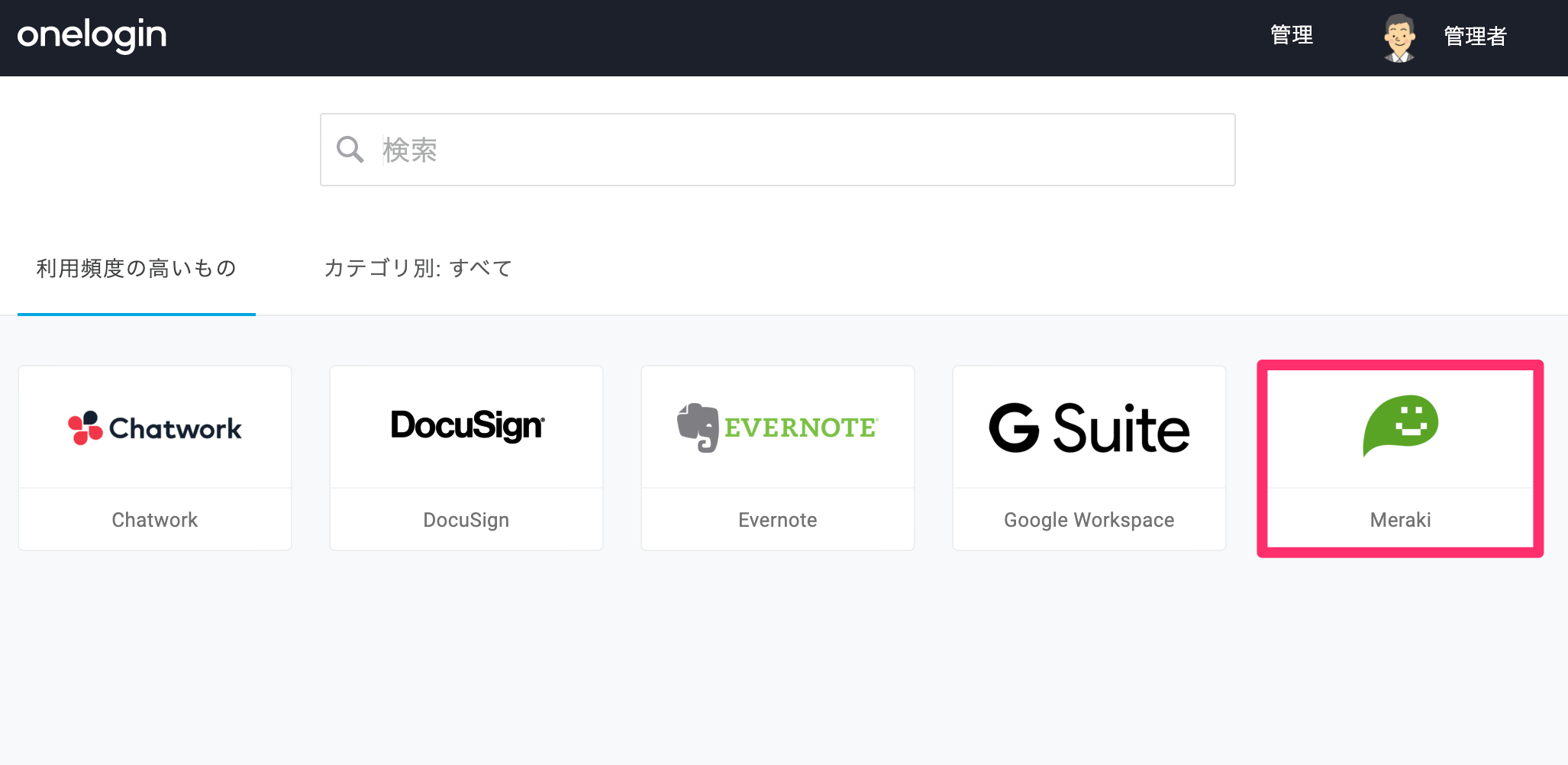Open the G Suite logo tile
Viewport: 1568px width, 765px height.
coord(1089,428)
